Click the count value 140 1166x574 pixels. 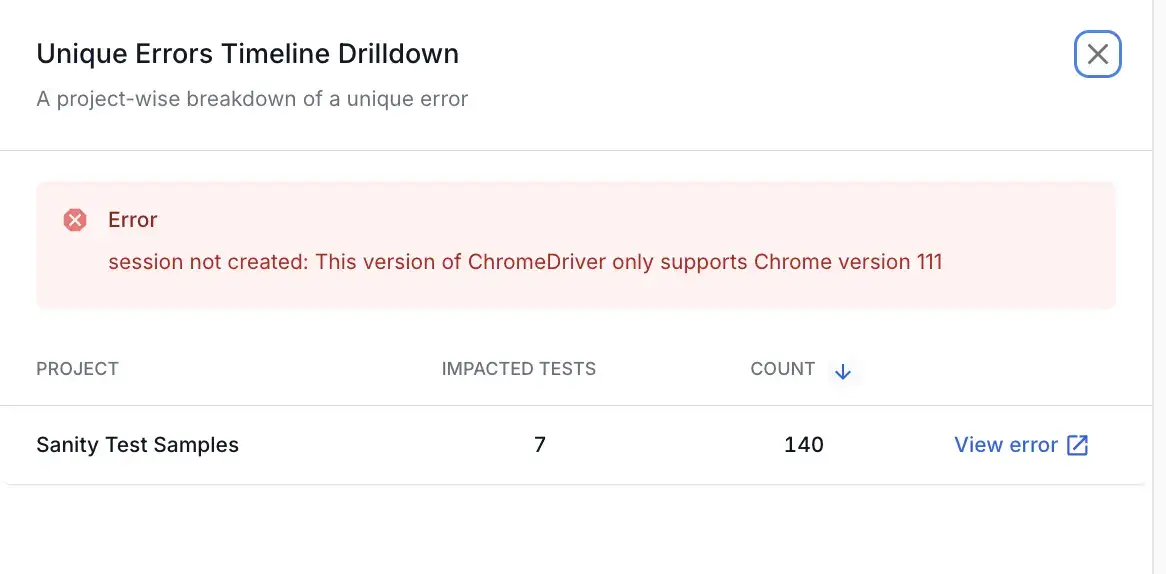point(803,445)
